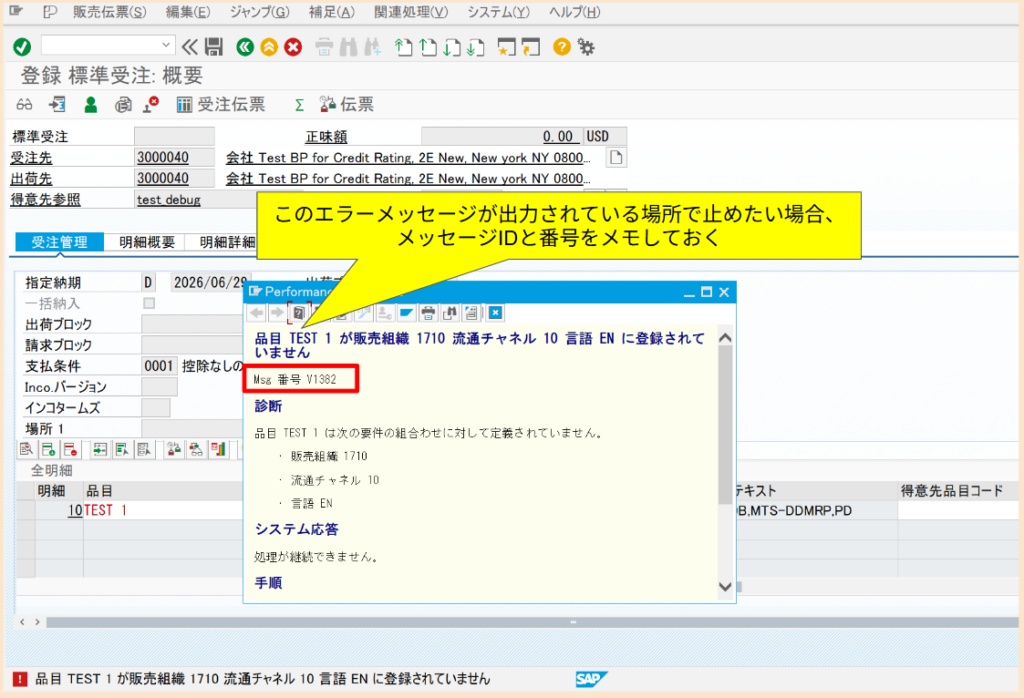Click the 受注伝票 button
This screenshot has height=698, width=1024.
(x=221, y=104)
